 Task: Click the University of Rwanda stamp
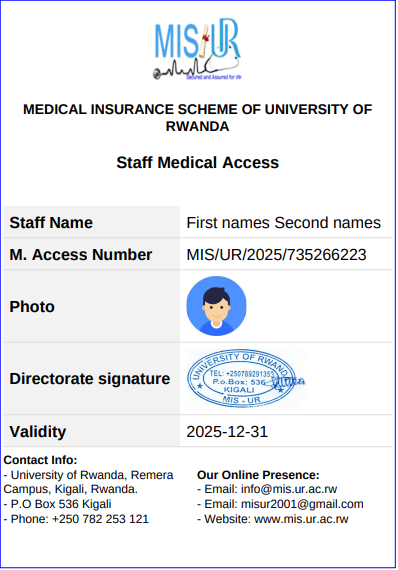(242, 378)
